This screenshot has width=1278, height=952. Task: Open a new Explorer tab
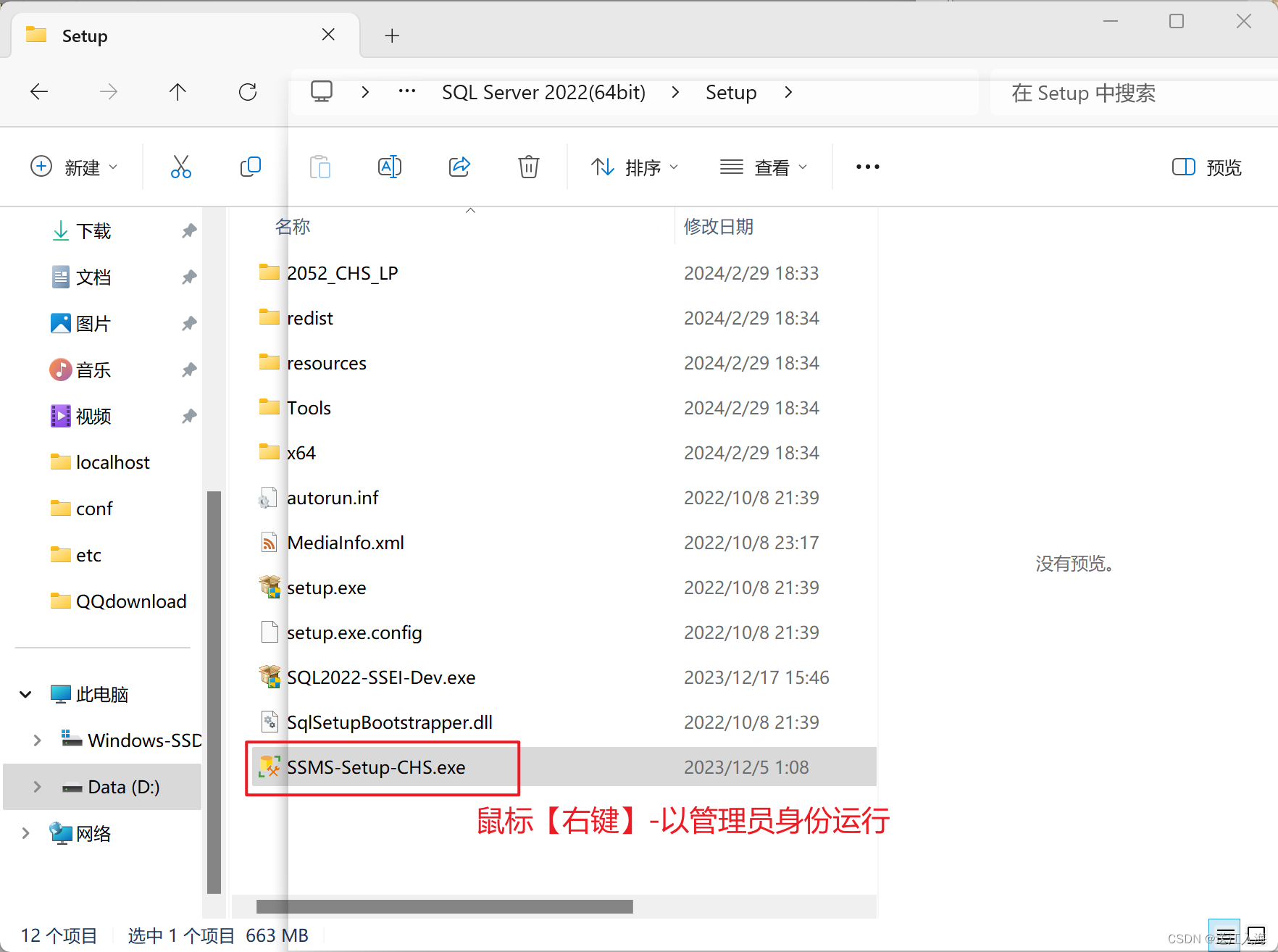point(392,35)
